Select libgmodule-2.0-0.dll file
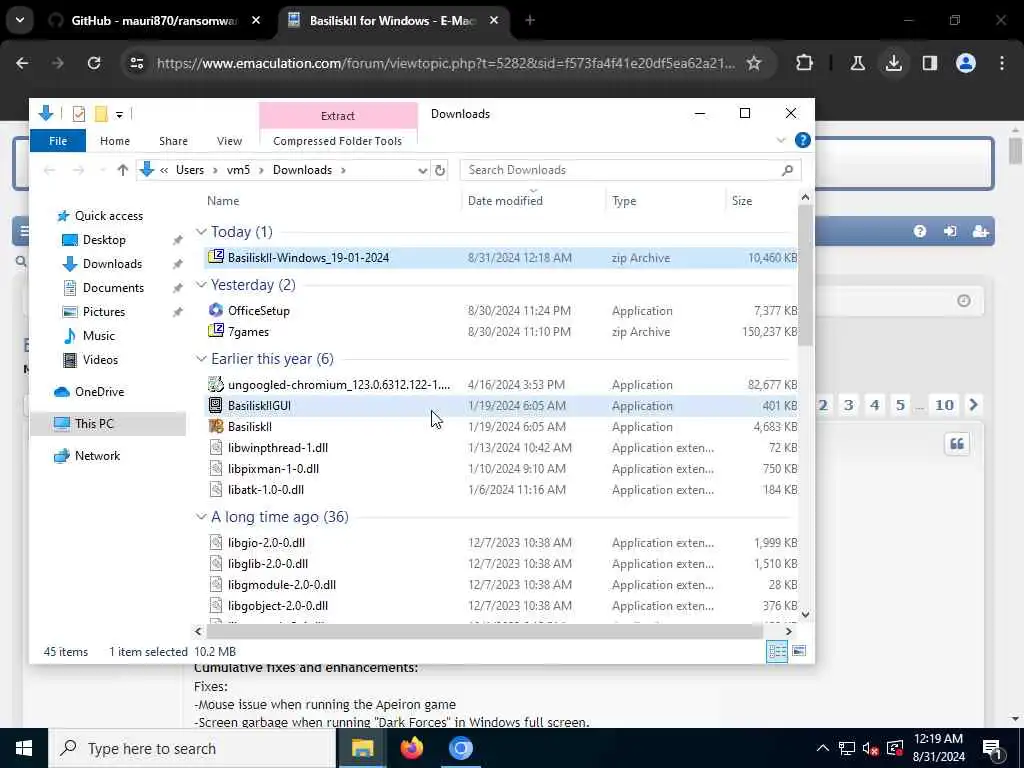Screen dimensions: 1024x768 [282, 584]
